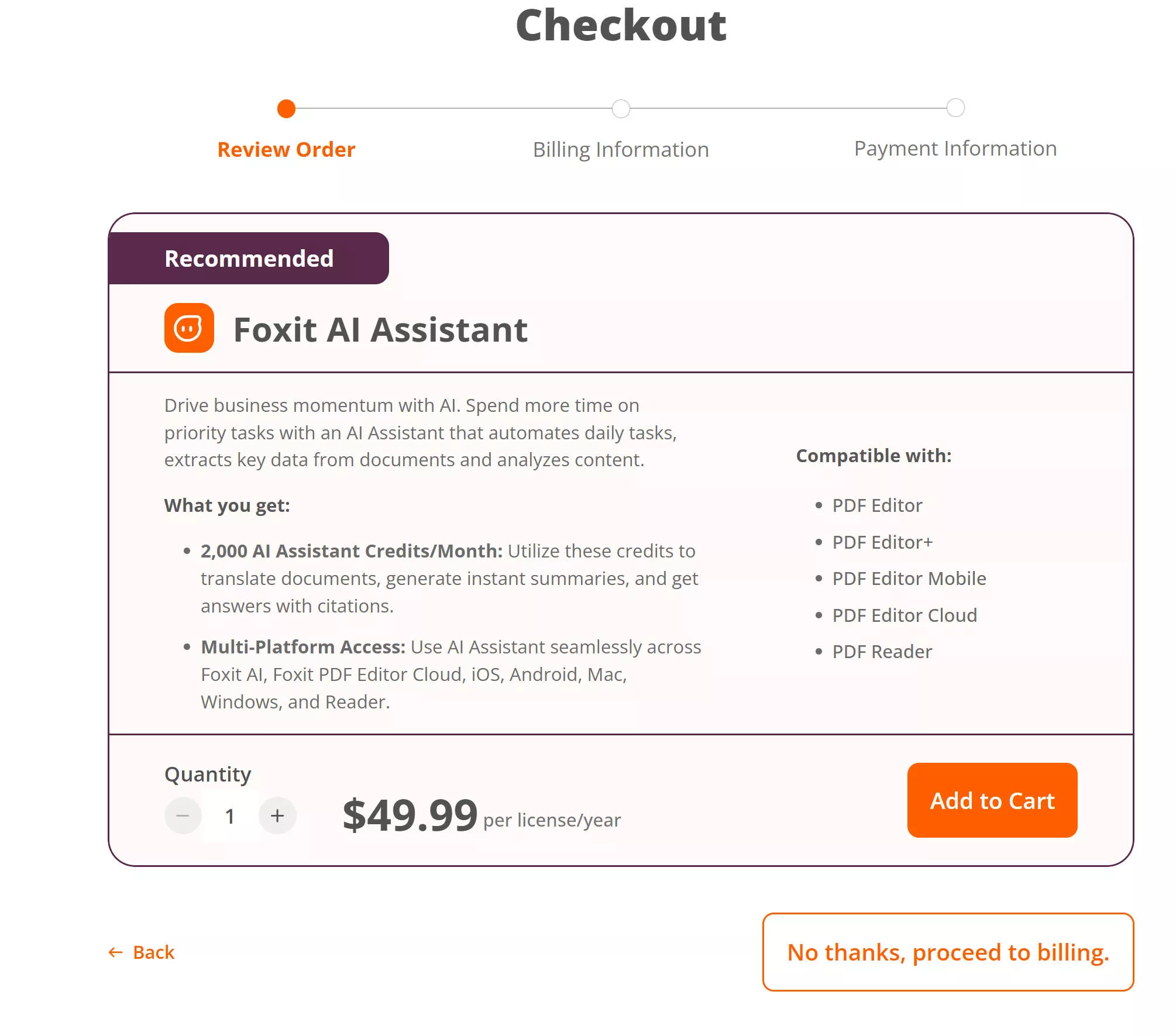
Task: Select the Billing Information step label
Action: pos(621,150)
